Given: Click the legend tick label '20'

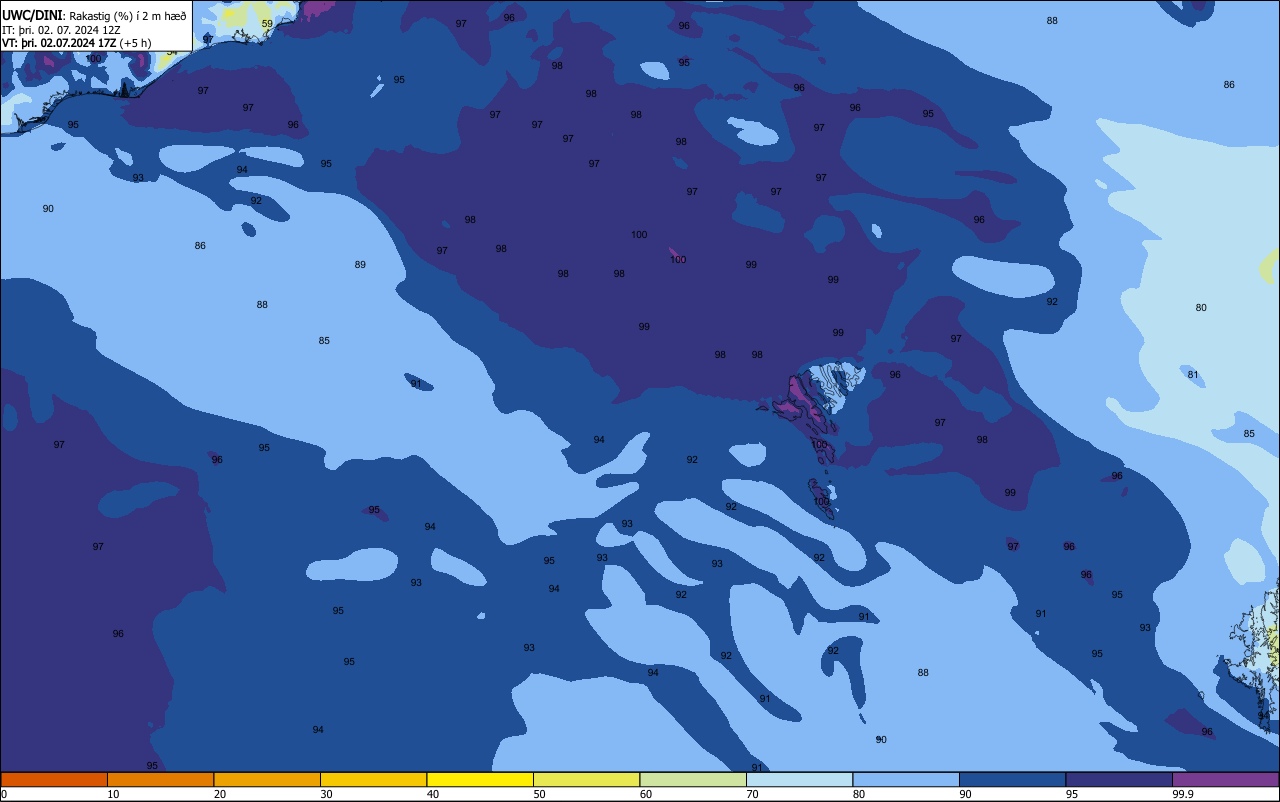Looking at the screenshot, I should [220, 794].
